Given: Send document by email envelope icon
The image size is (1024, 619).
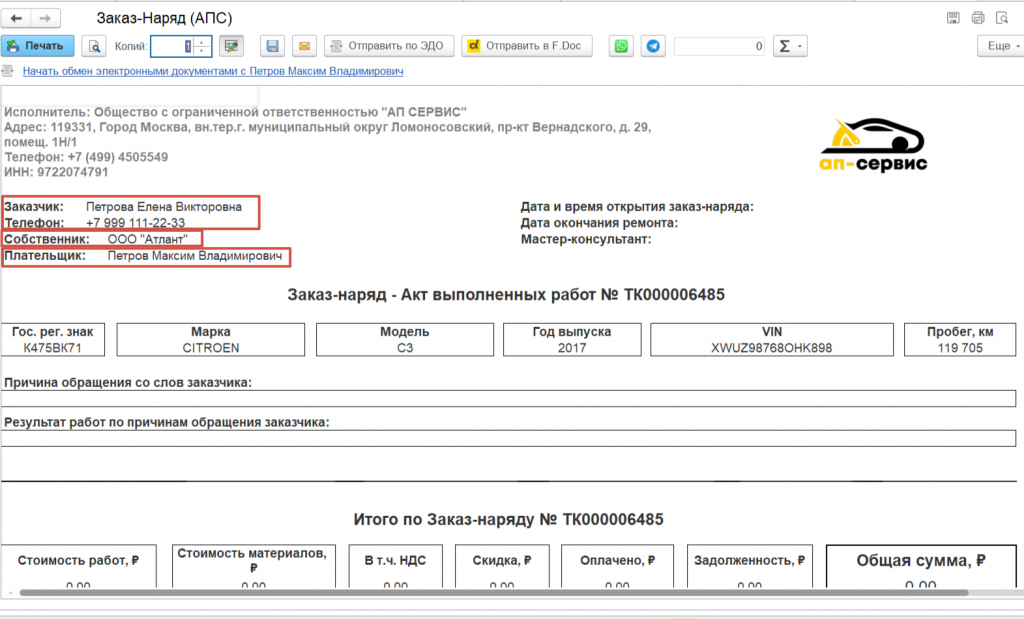Looking at the screenshot, I should [x=304, y=46].
